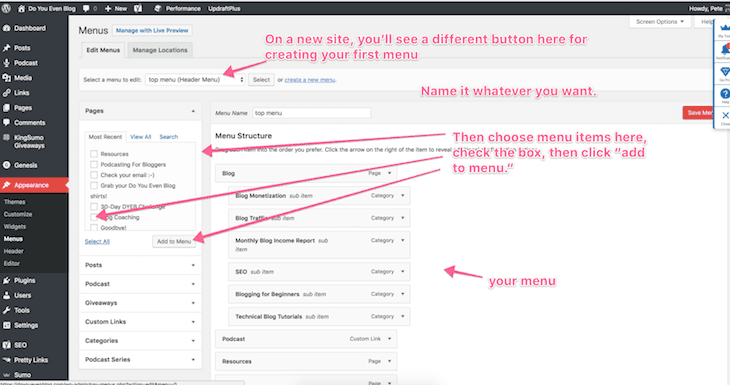Expand the Posts panel
This screenshot has width=730, height=385.
click(140, 265)
